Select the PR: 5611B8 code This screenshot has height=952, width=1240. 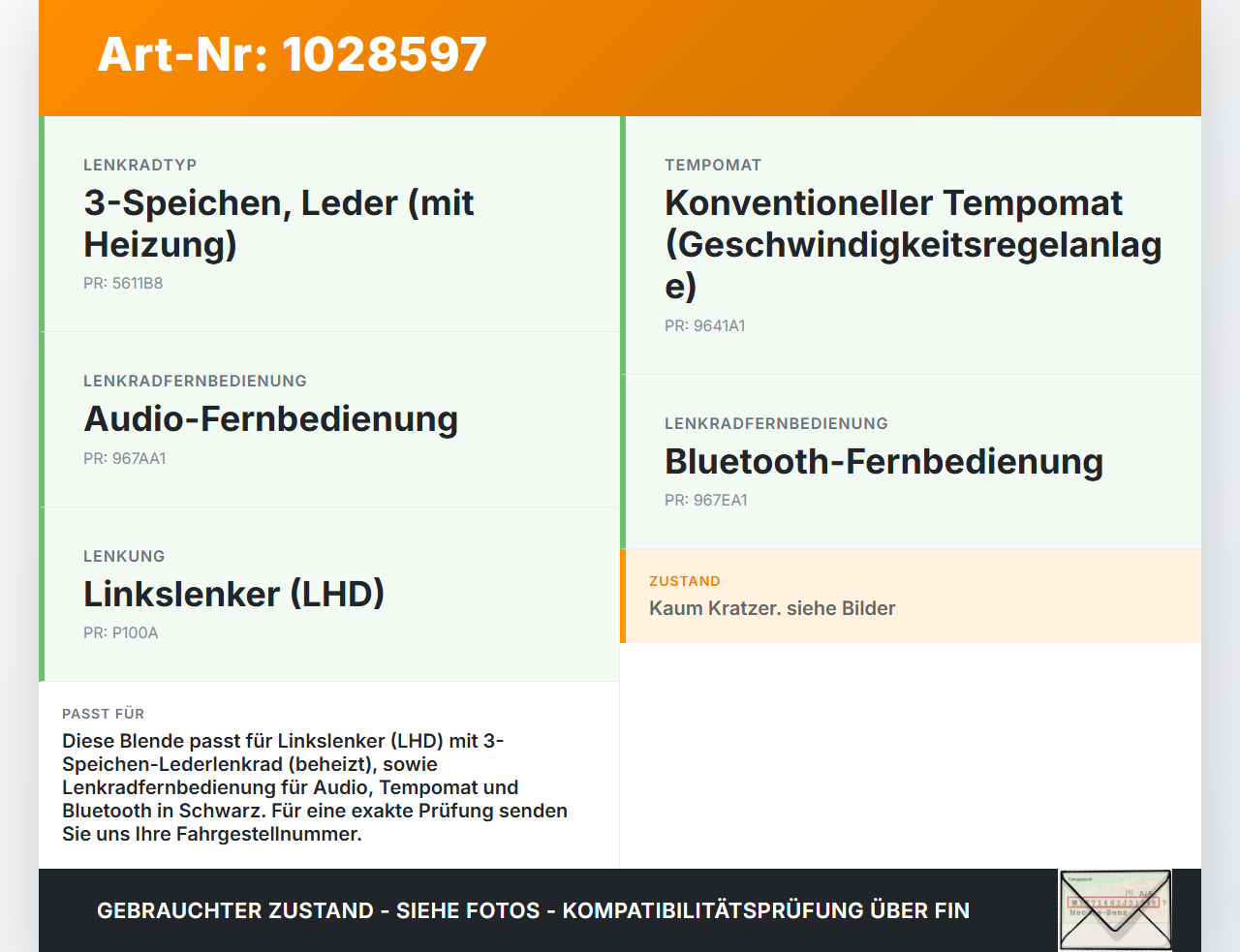tap(123, 283)
